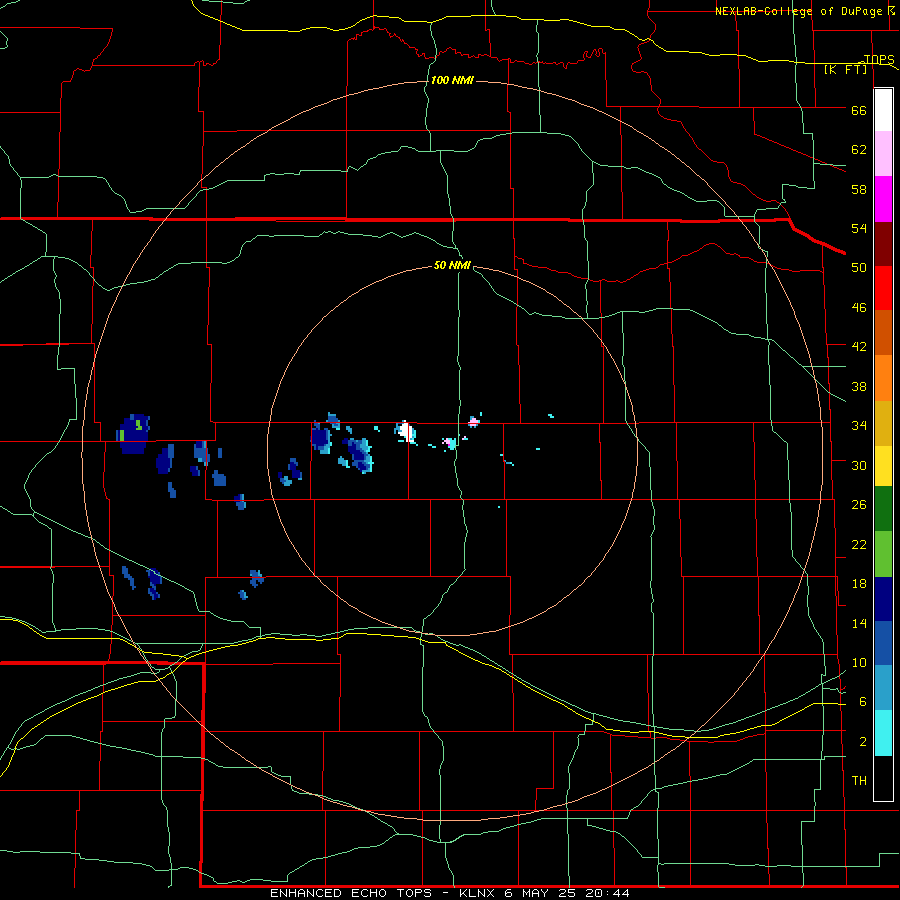Click the 46 legend value

coord(859,308)
